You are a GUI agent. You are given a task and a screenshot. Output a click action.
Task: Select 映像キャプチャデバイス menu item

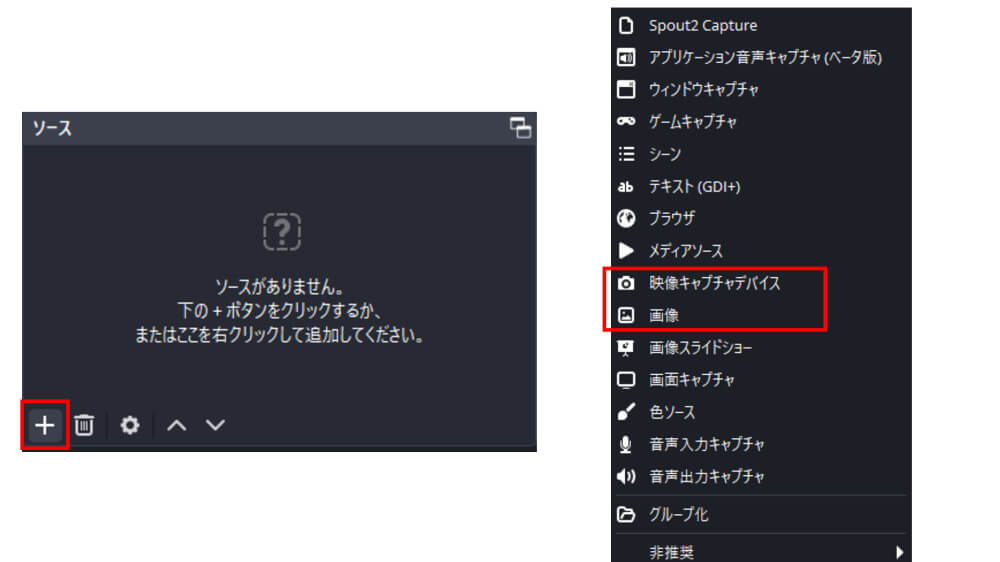761,283
